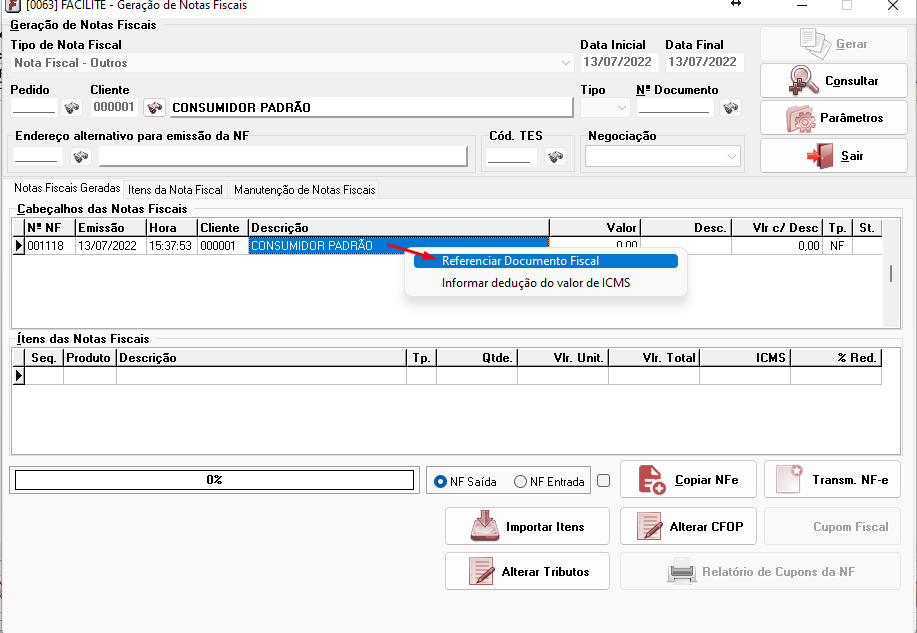The height and width of the screenshot is (633, 917).
Task: Click the Cupom Fiscal button
Action: pyautogui.click(x=832, y=526)
